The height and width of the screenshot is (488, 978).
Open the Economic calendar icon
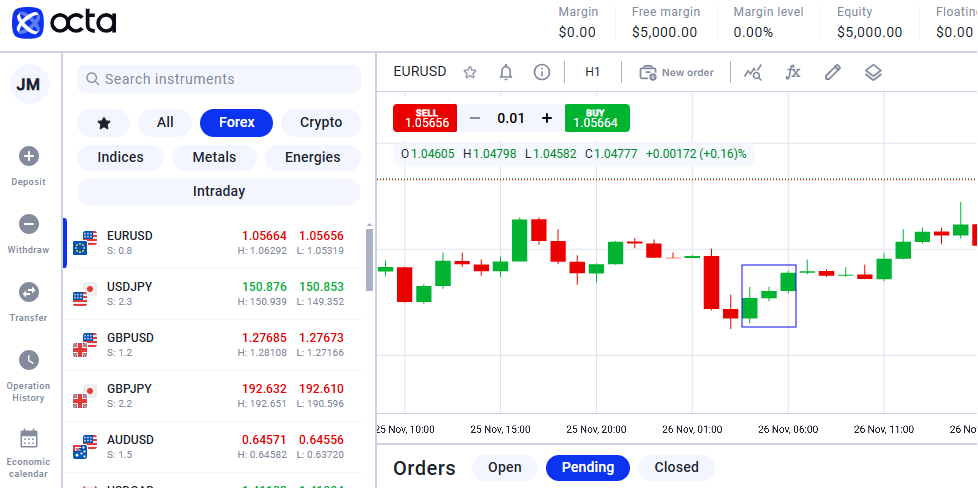tap(29, 438)
